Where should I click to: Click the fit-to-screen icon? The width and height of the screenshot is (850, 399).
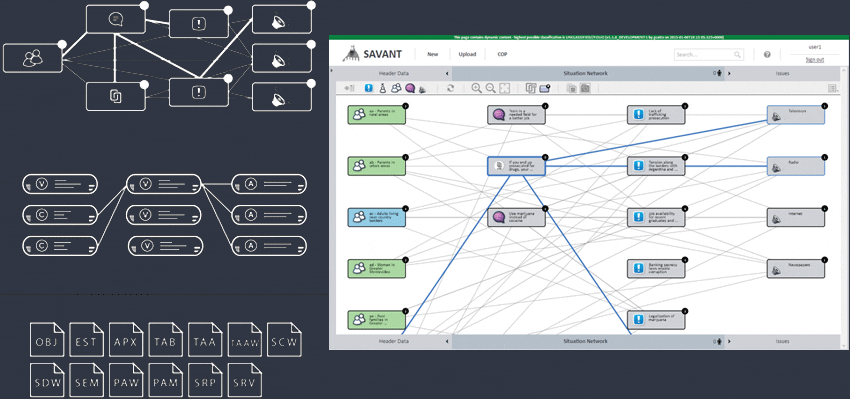pyautogui.click(x=504, y=88)
